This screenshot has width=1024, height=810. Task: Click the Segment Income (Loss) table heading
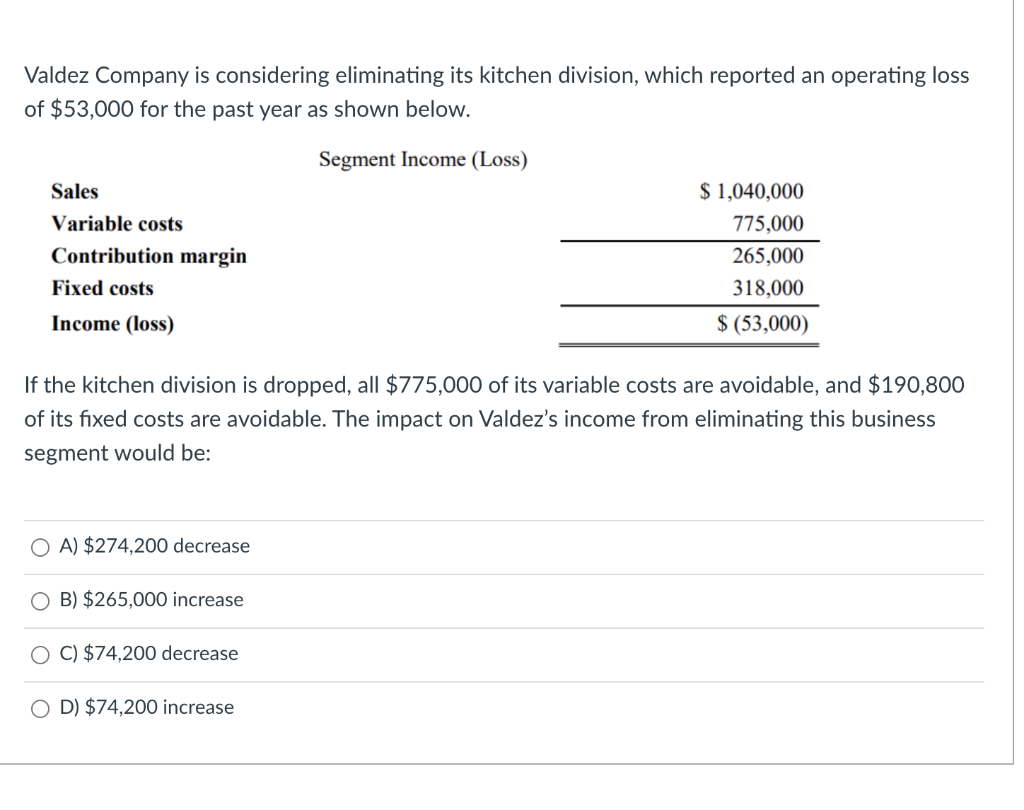423,159
